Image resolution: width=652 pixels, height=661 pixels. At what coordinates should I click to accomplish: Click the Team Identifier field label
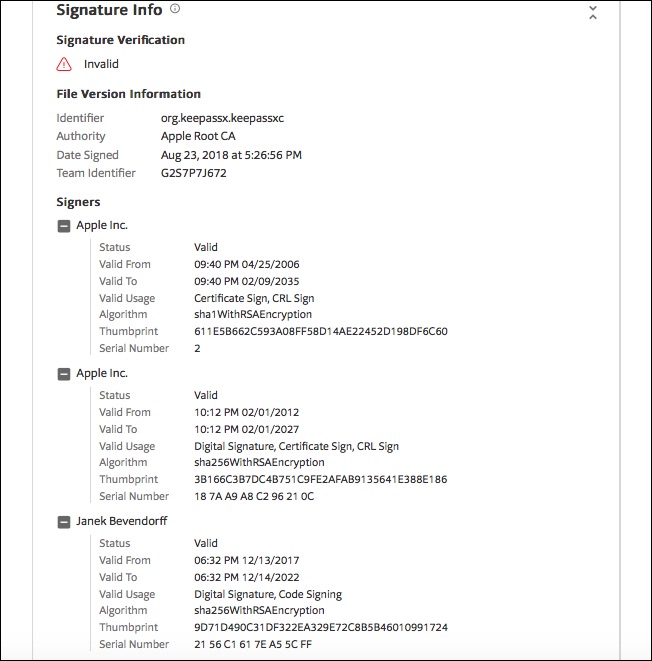point(96,173)
